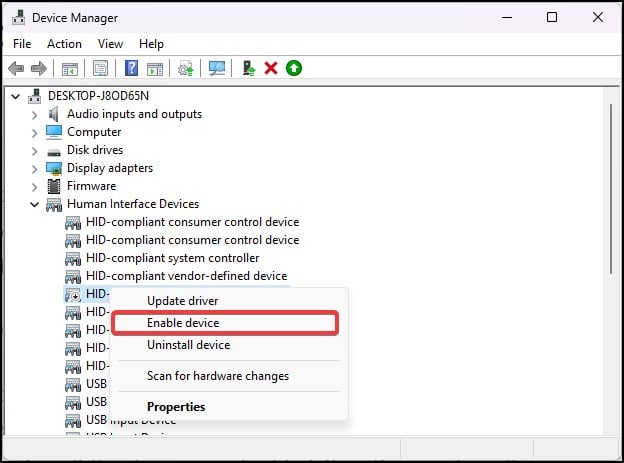Open the Help menu

[151, 44]
